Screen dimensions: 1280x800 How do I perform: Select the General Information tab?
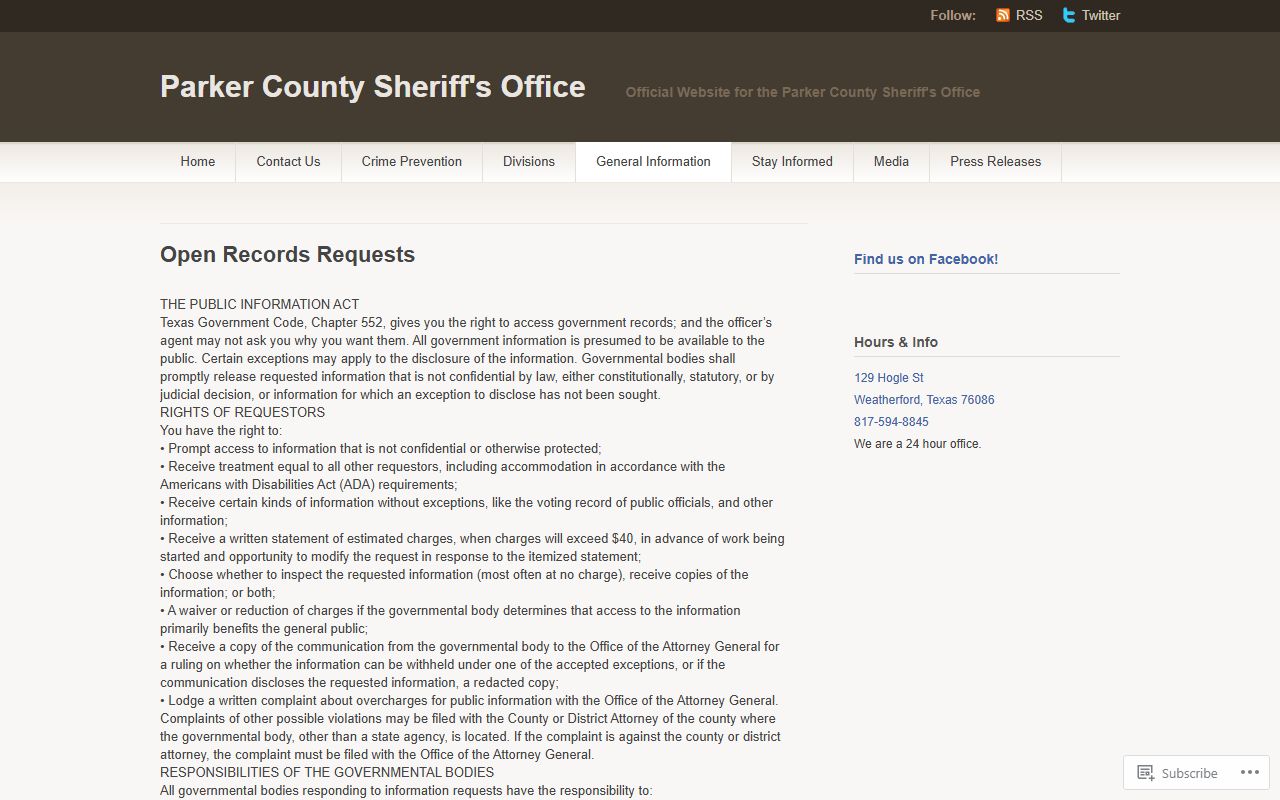point(653,162)
